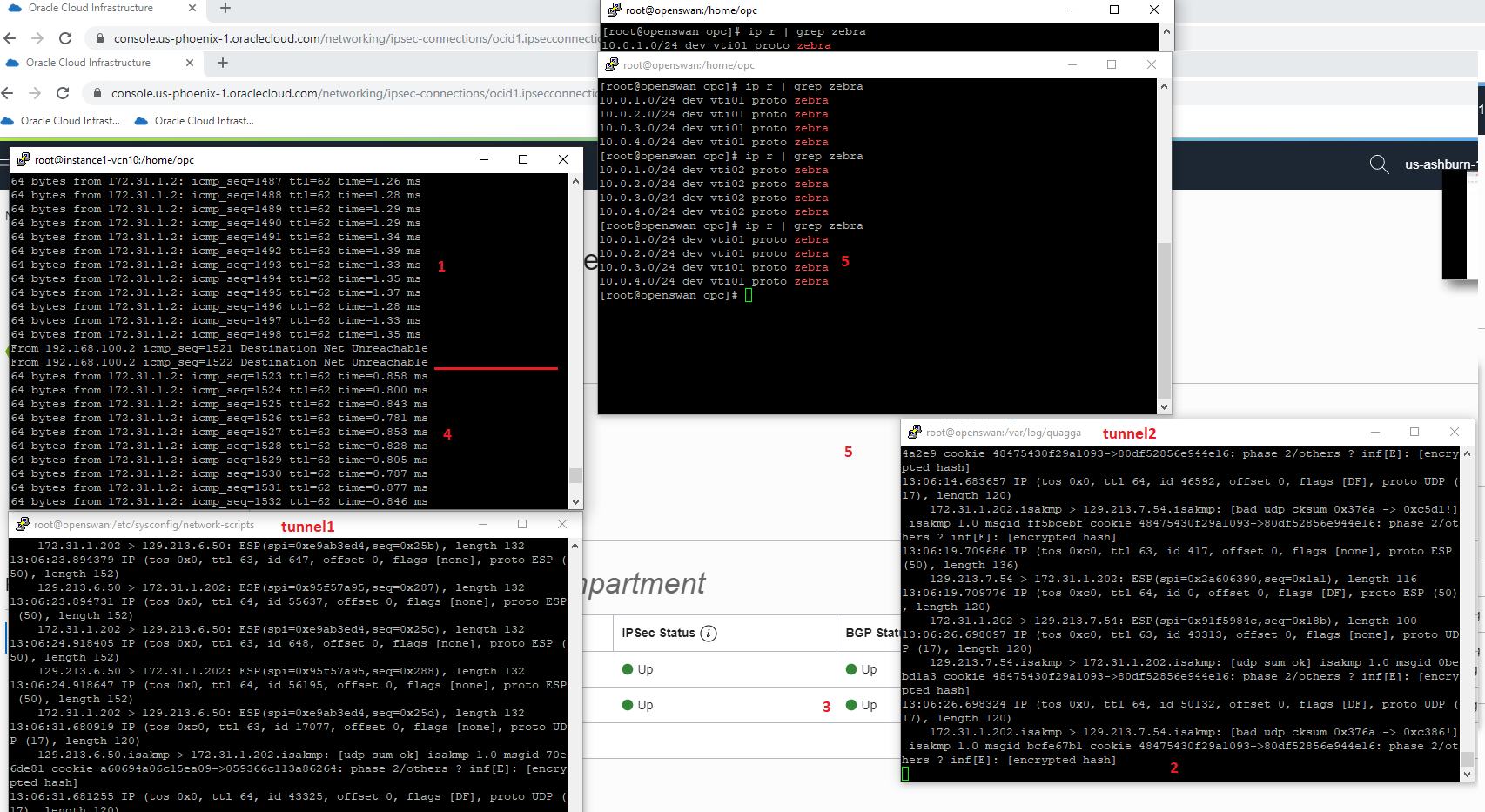
Task: View site info via the foreground address bar lock
Action: (x=97, y=93)
